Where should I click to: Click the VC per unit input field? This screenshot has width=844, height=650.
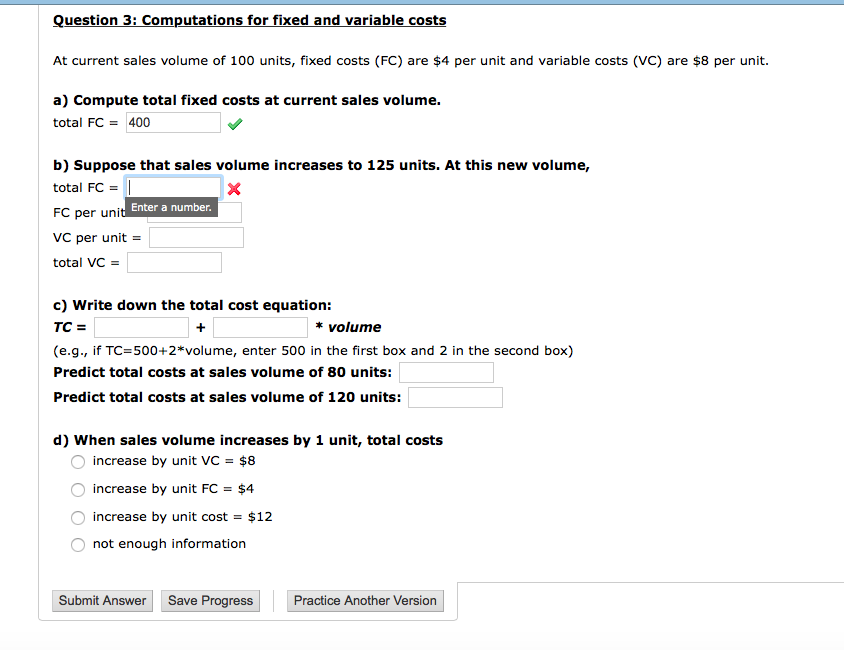click(x=195, y=236)
